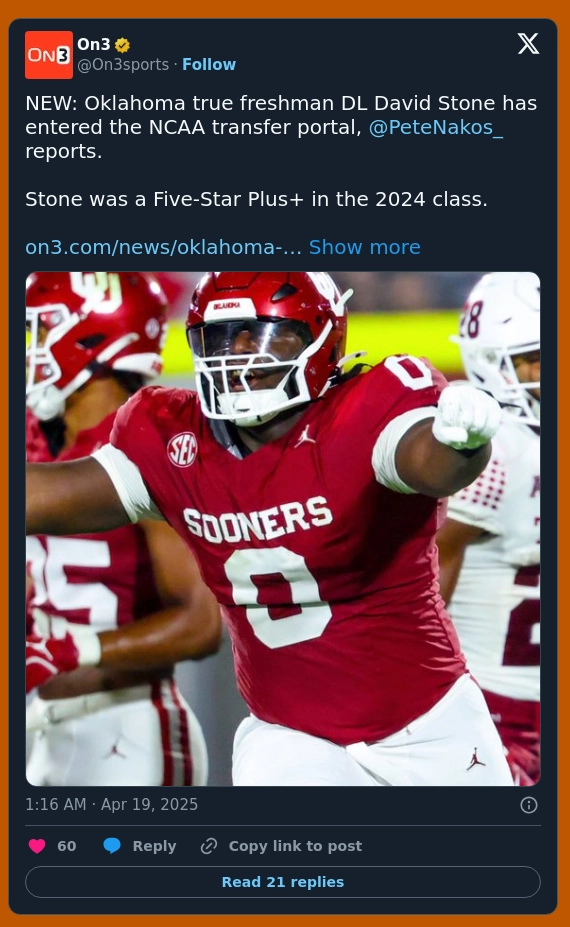Open the @PeteNakos_ mention
The width and height of the screenshot is (570, 927).
tap(436, 127)
